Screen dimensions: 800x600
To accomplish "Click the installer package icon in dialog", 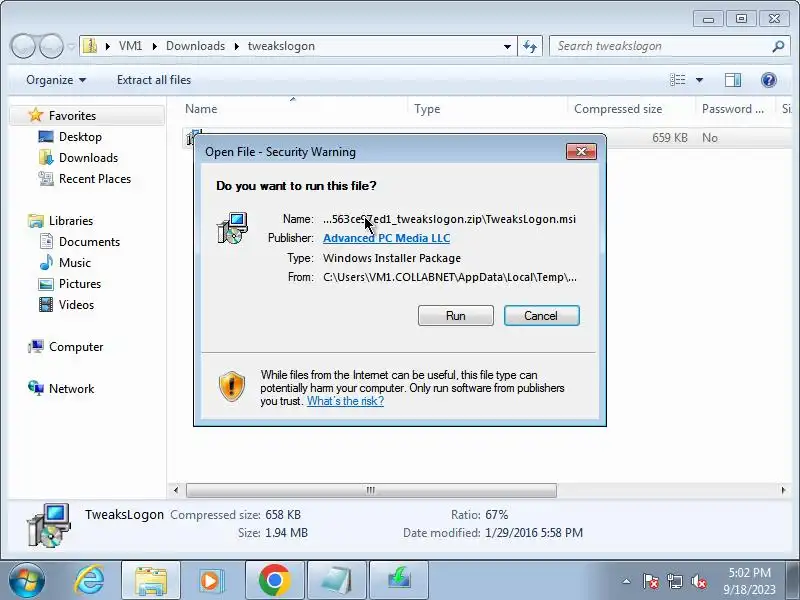I will 233,228.
